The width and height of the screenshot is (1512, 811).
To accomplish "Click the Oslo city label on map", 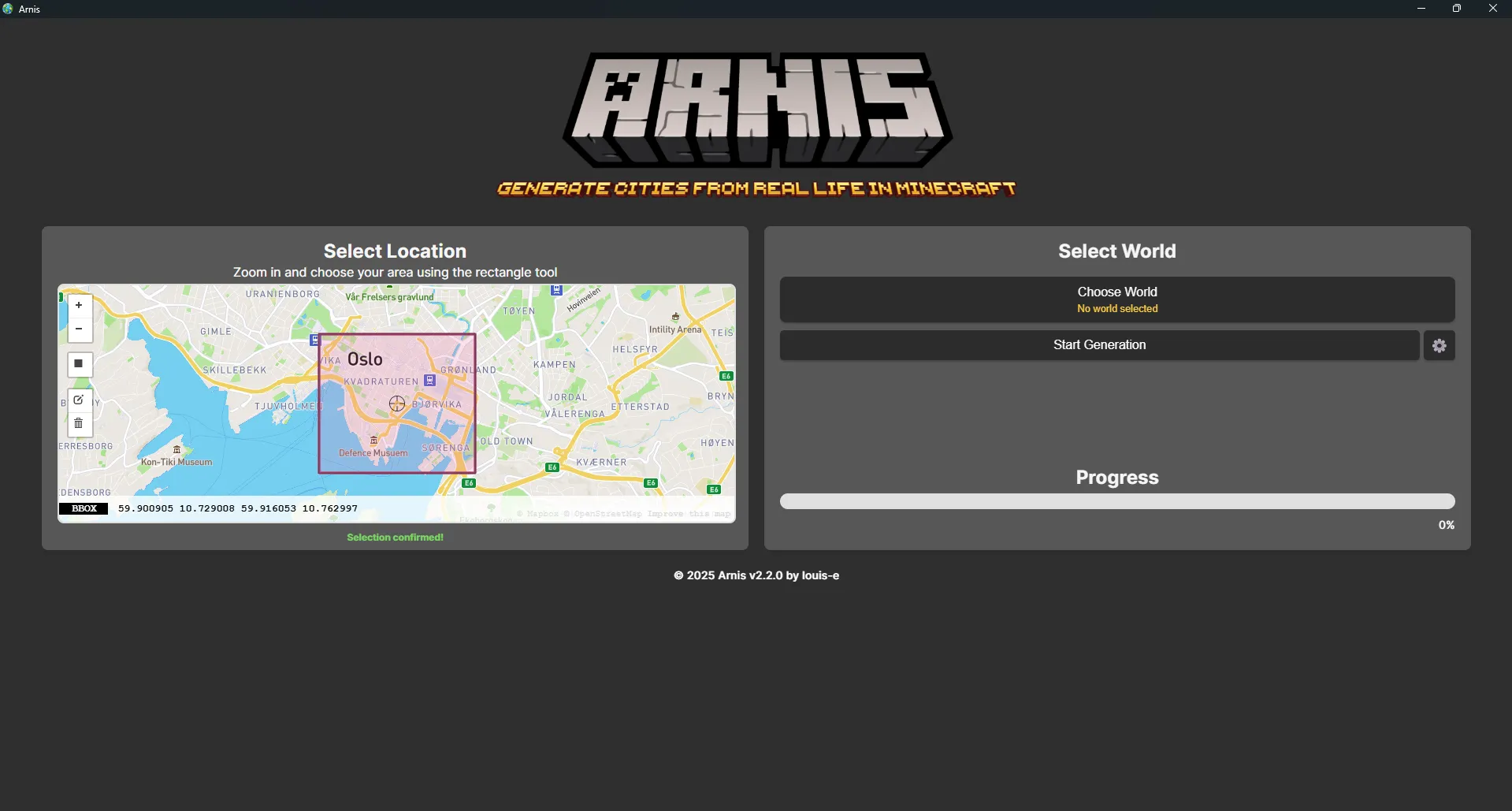I will [365, 359].
